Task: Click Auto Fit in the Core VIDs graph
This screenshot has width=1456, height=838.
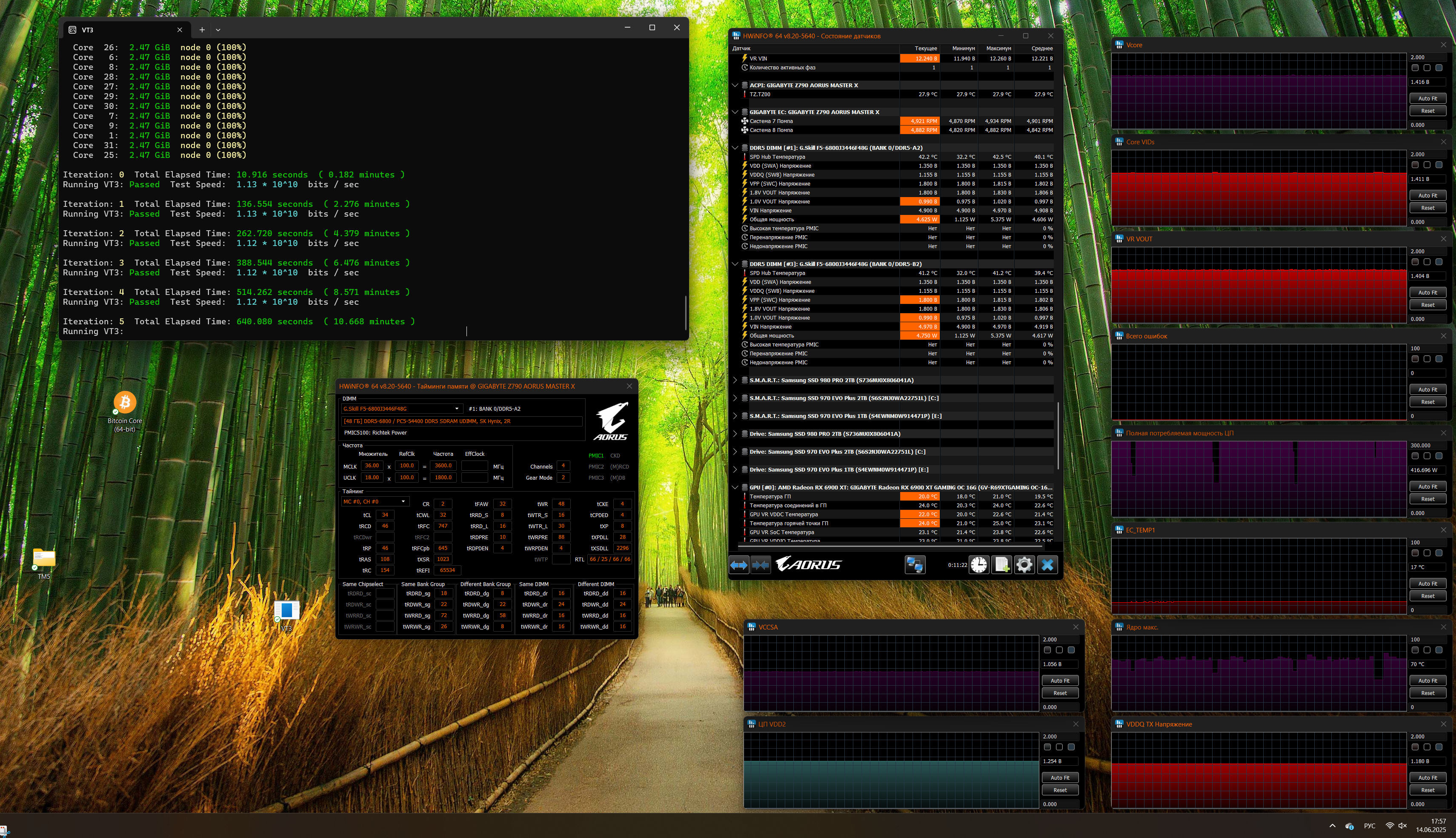Action: click(x=1427, y=196)
